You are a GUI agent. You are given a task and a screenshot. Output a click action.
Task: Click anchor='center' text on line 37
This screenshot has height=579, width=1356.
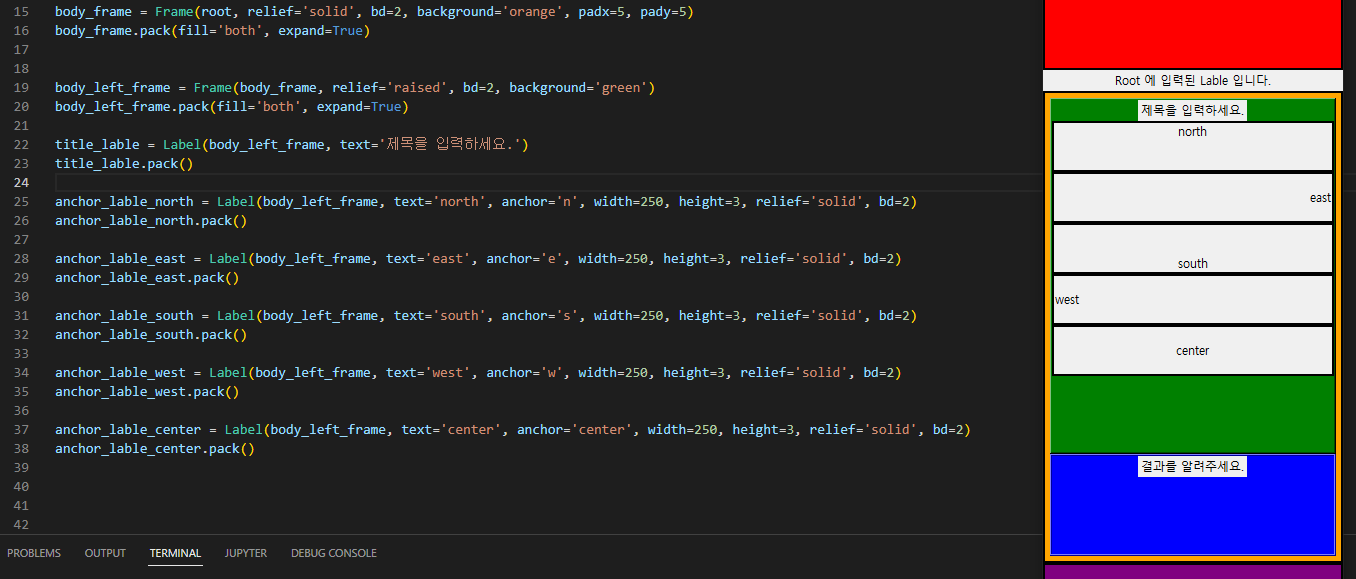point(575,429)
